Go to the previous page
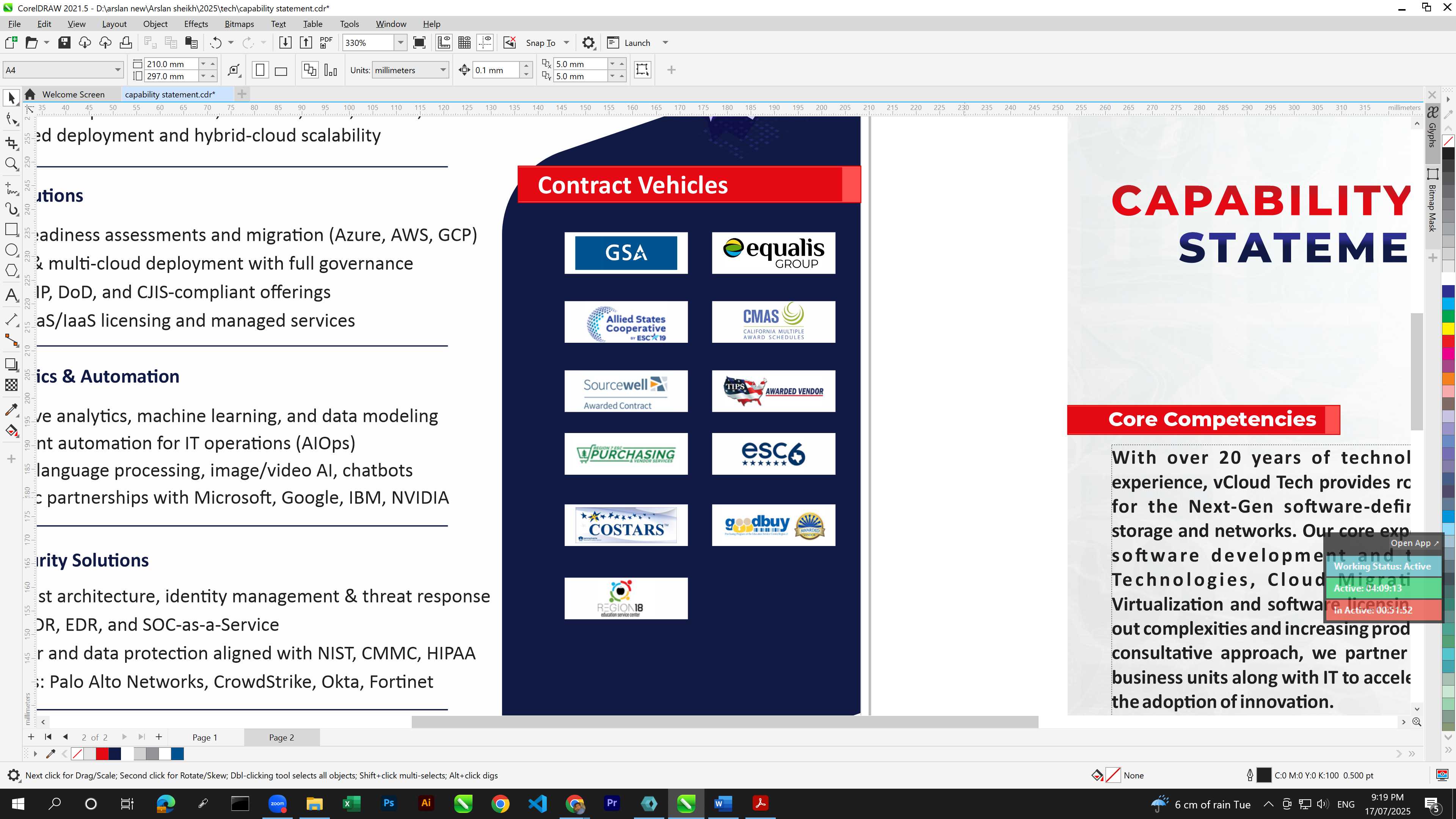Screen dimensions: 1456x819 (x=66, y=736)
